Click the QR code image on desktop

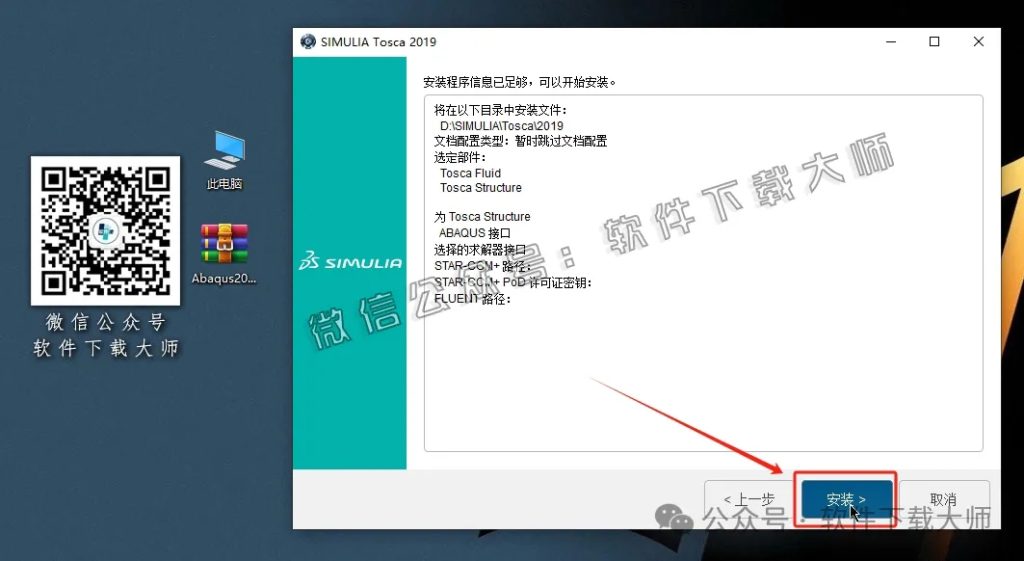pyautogui.click(x=105, y=231)
